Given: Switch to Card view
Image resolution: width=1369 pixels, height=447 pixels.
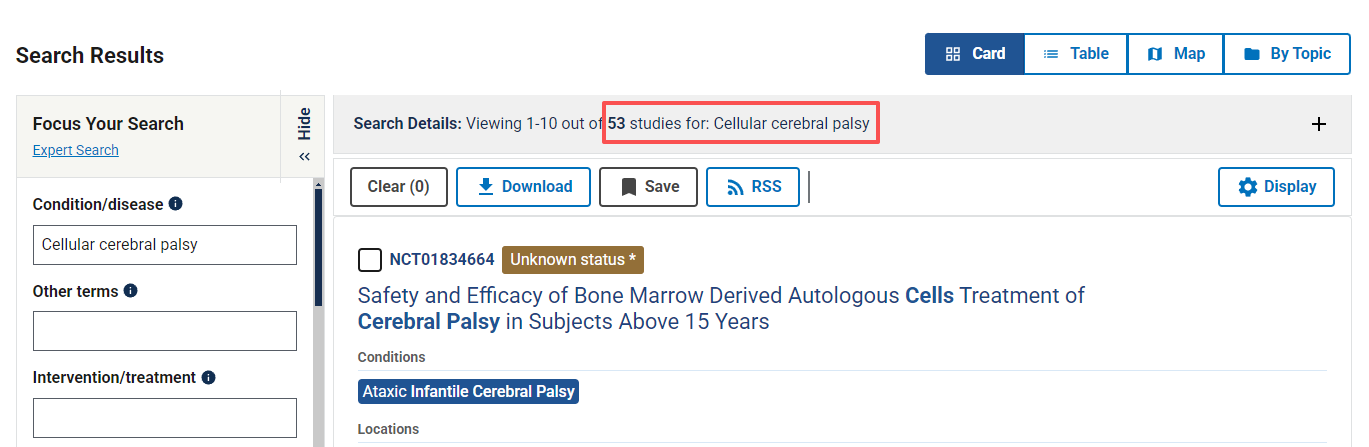Looking at the screenshot, I should click(x=975, y=54).
